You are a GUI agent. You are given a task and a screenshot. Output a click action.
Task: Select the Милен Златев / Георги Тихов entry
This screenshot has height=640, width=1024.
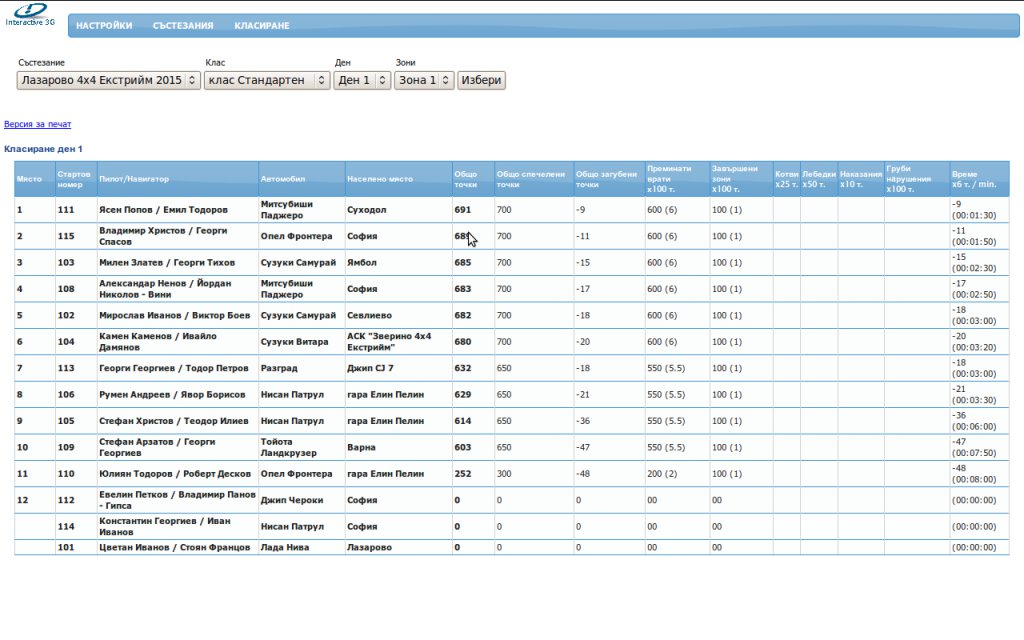(166, 263)
